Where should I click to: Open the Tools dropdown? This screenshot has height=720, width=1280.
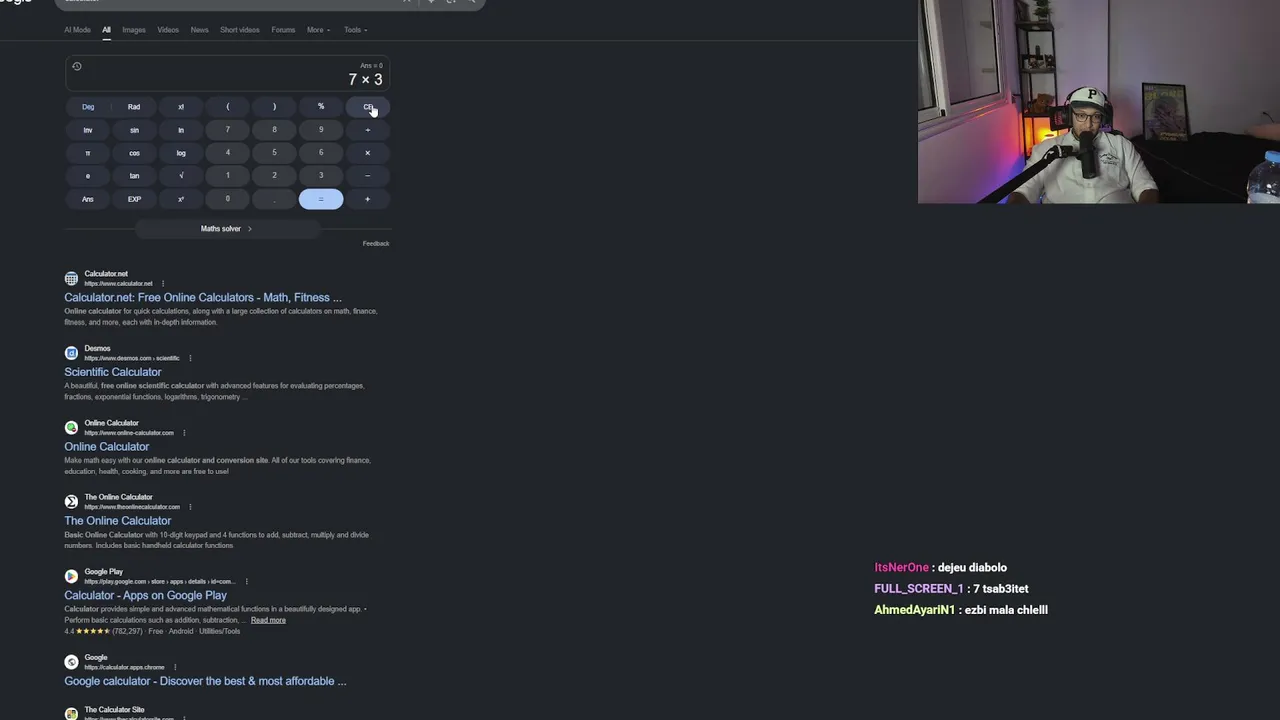(355, 30)
